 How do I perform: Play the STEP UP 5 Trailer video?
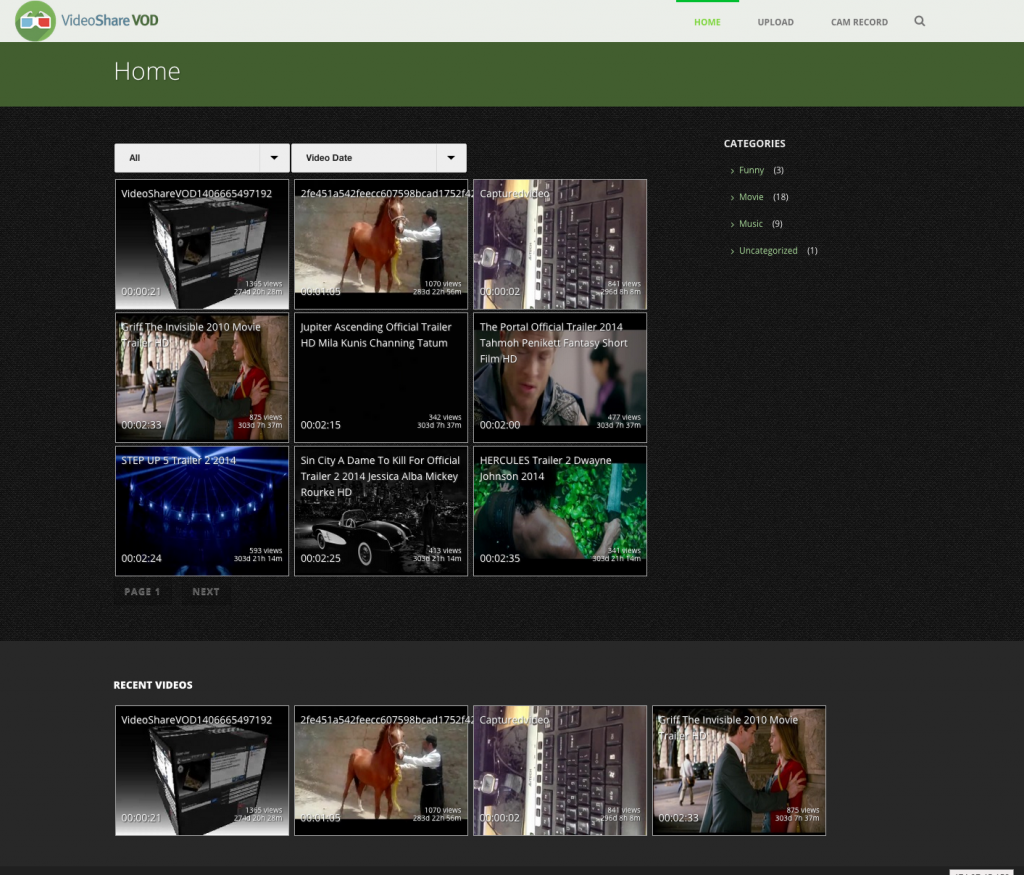click(202, 511)
